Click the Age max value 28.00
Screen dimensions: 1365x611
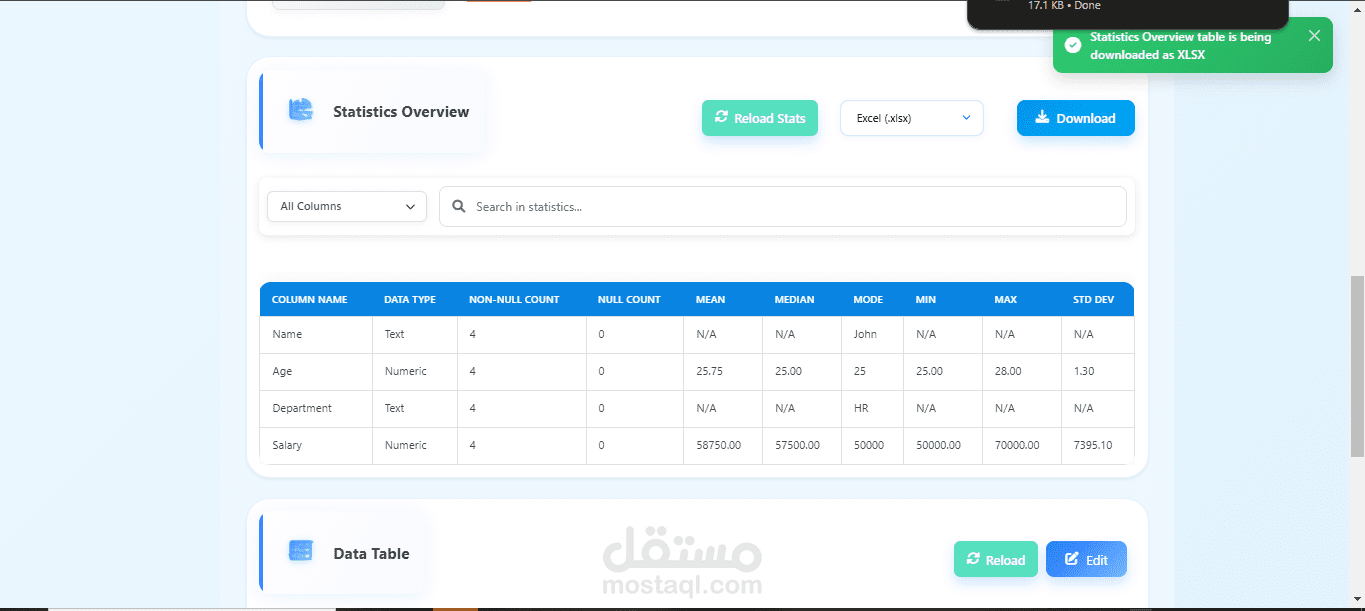[x=1008, y=371]
